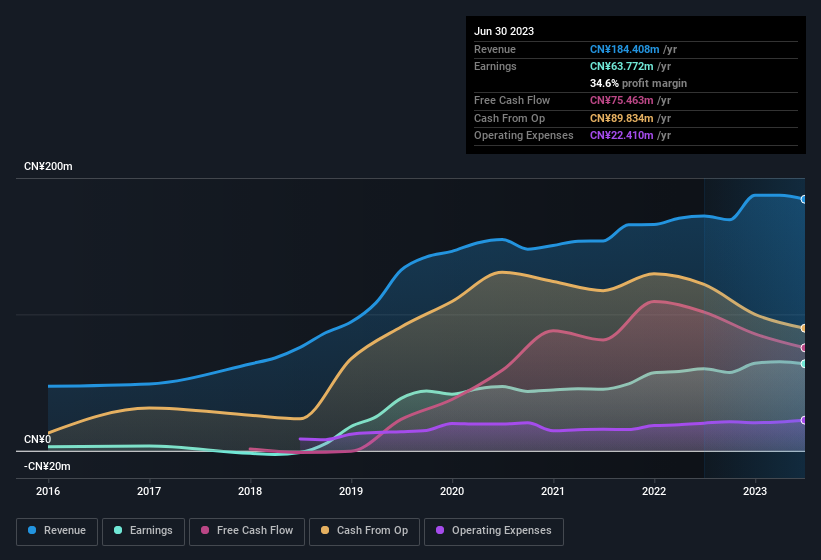821x560 pixels.
Task: Click the 2018 x-axis label
Action: [250, 491]
